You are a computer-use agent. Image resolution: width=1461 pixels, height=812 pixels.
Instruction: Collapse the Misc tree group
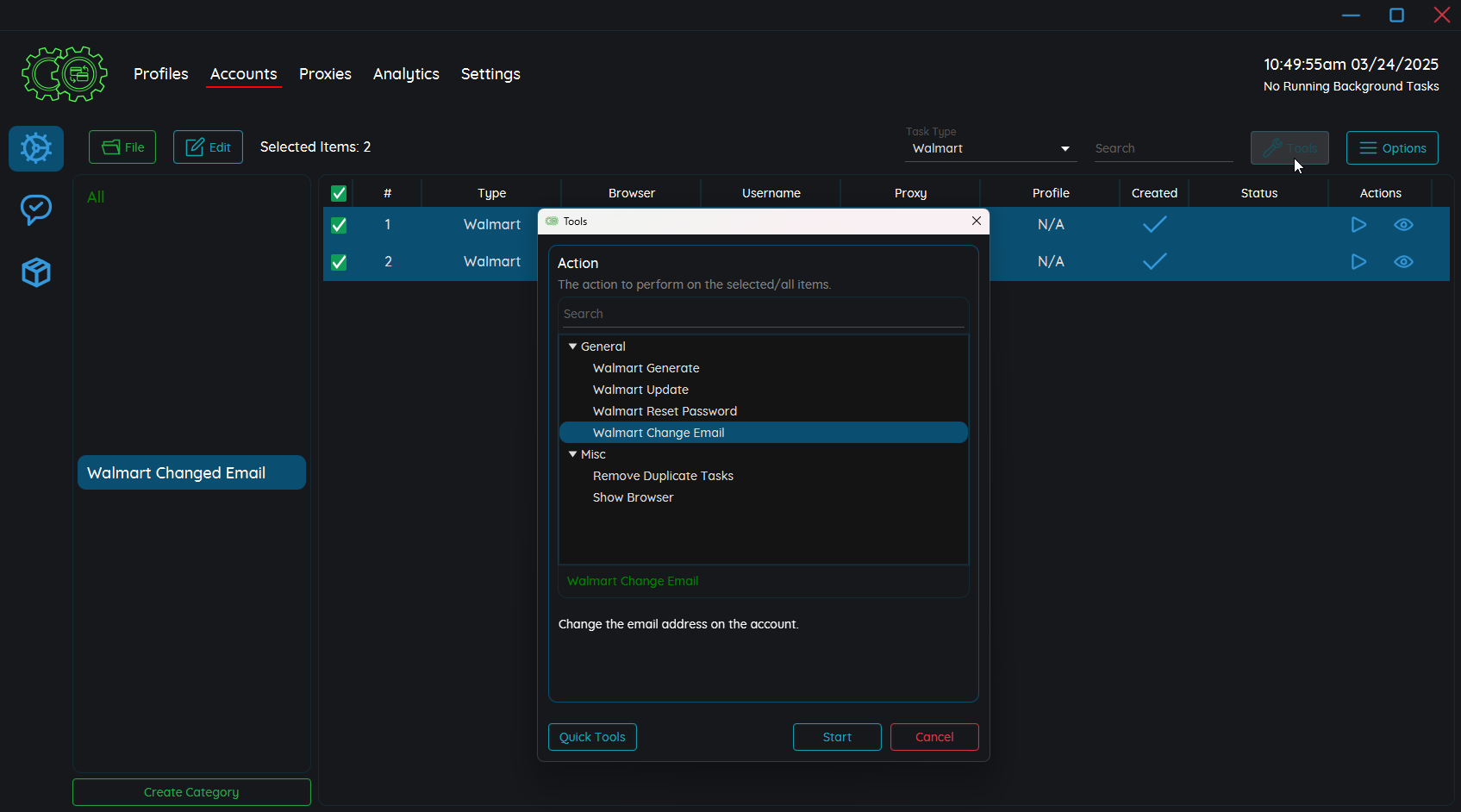pos(573,454)
